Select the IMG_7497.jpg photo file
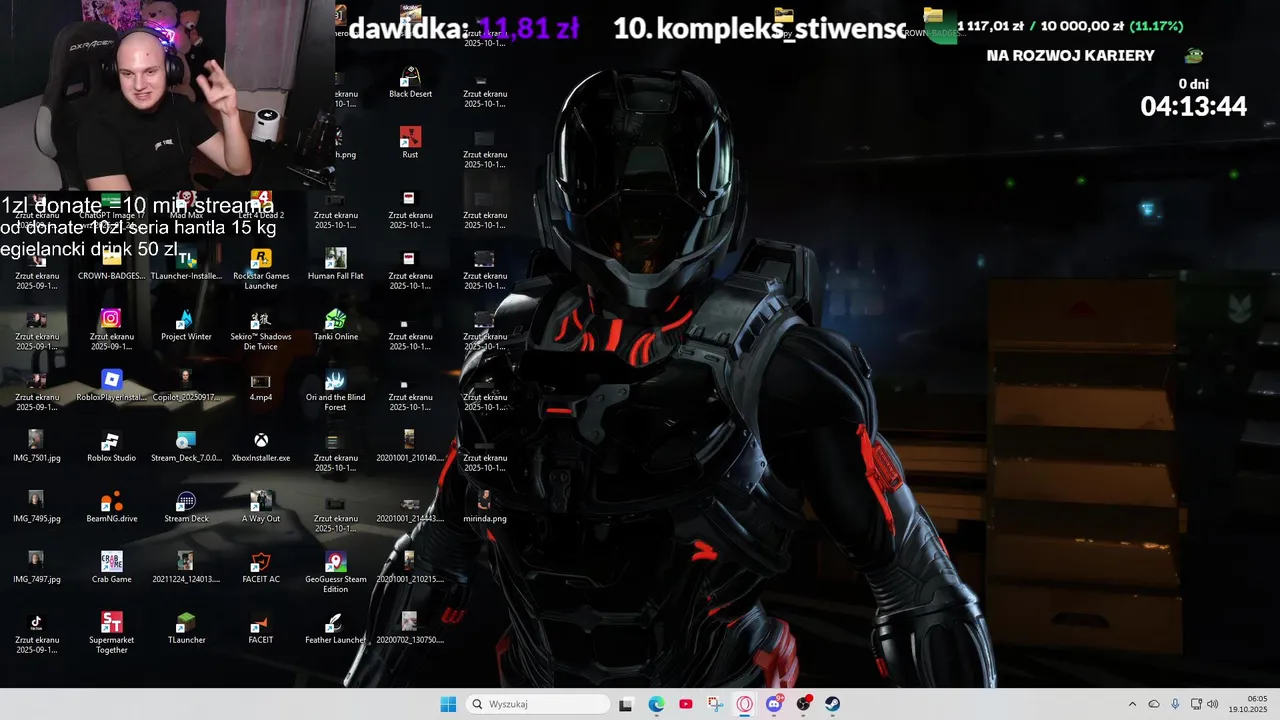Viewport: 1280px width, 720px height. point(37,569)
